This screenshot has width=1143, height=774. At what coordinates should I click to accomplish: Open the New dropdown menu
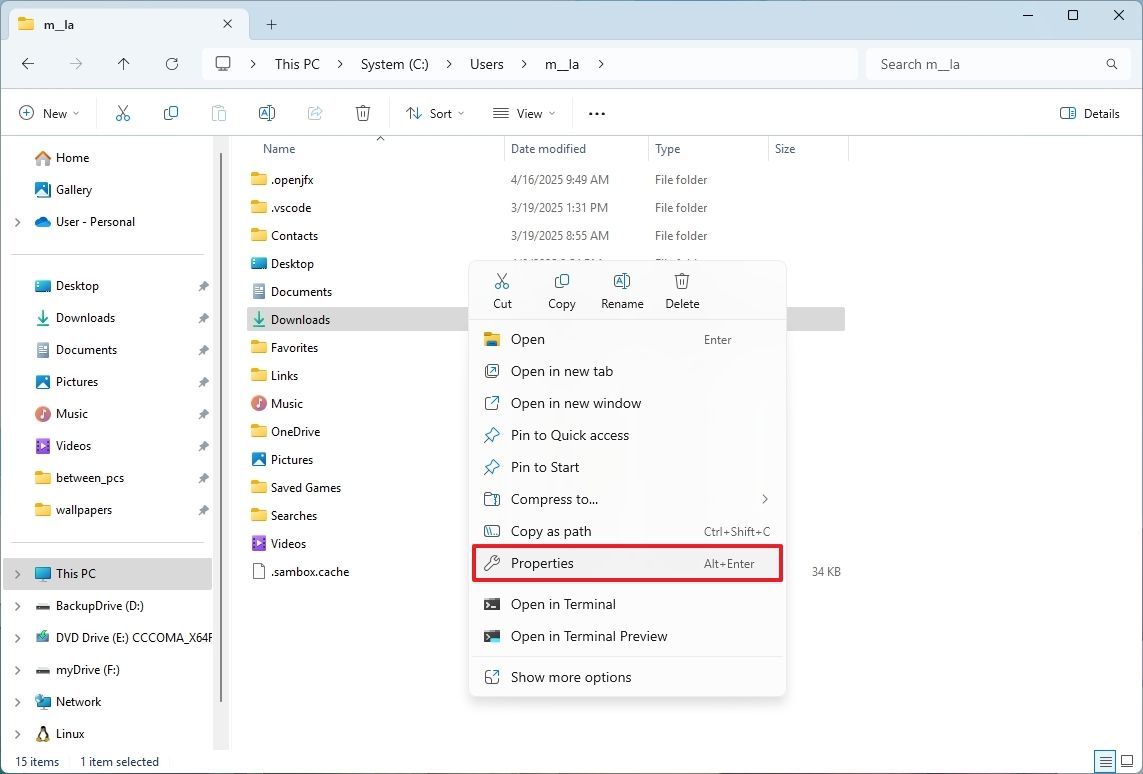coord(49,113)
